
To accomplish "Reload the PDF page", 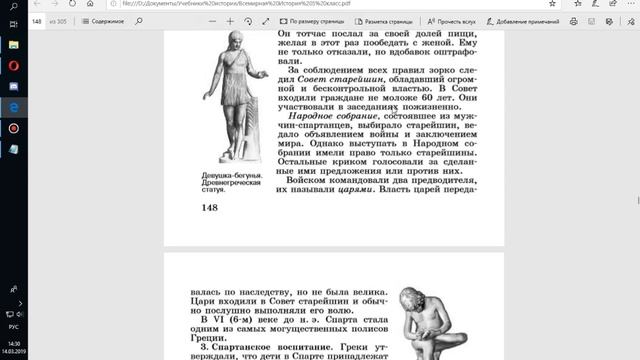I will click(x=72, y=4).
